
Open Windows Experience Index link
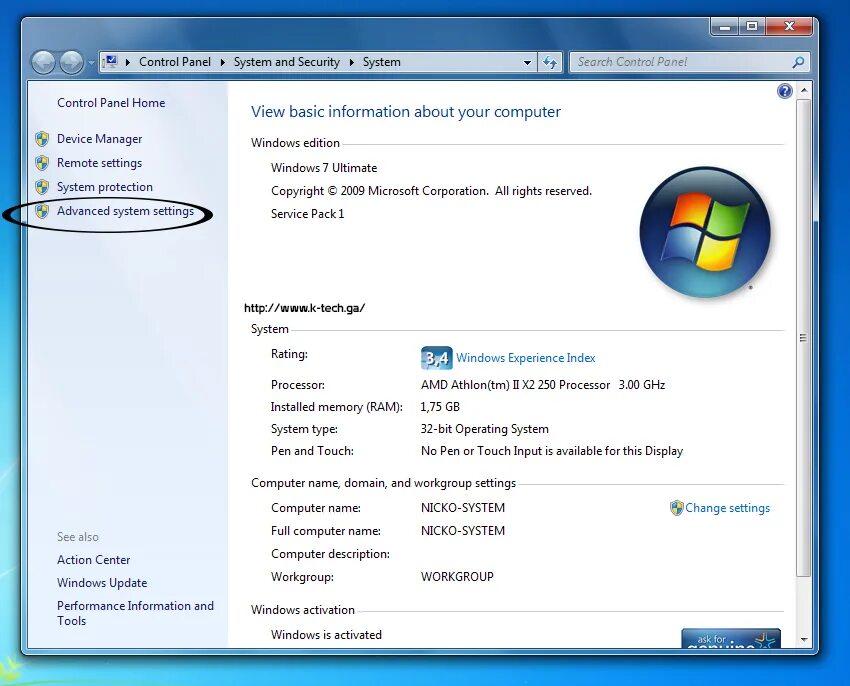pyautogui.click(x=525, y=358)
